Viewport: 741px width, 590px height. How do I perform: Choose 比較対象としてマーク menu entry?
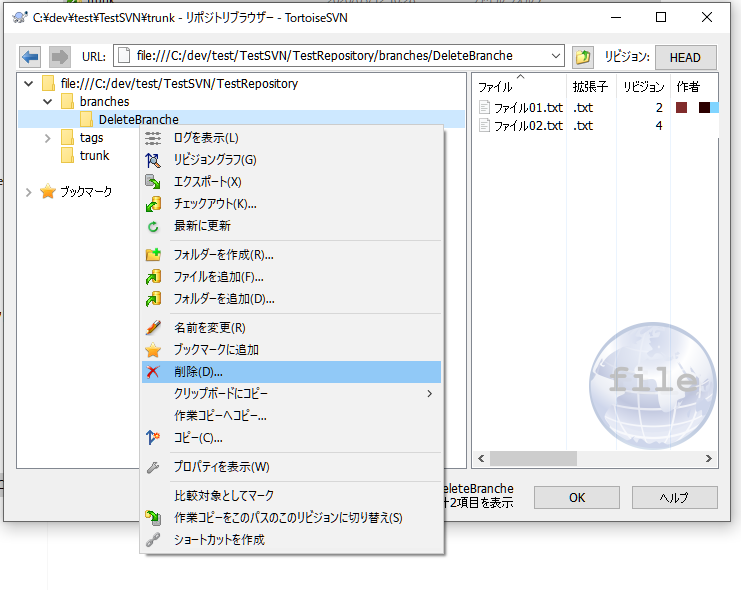(x=292, y=495)
